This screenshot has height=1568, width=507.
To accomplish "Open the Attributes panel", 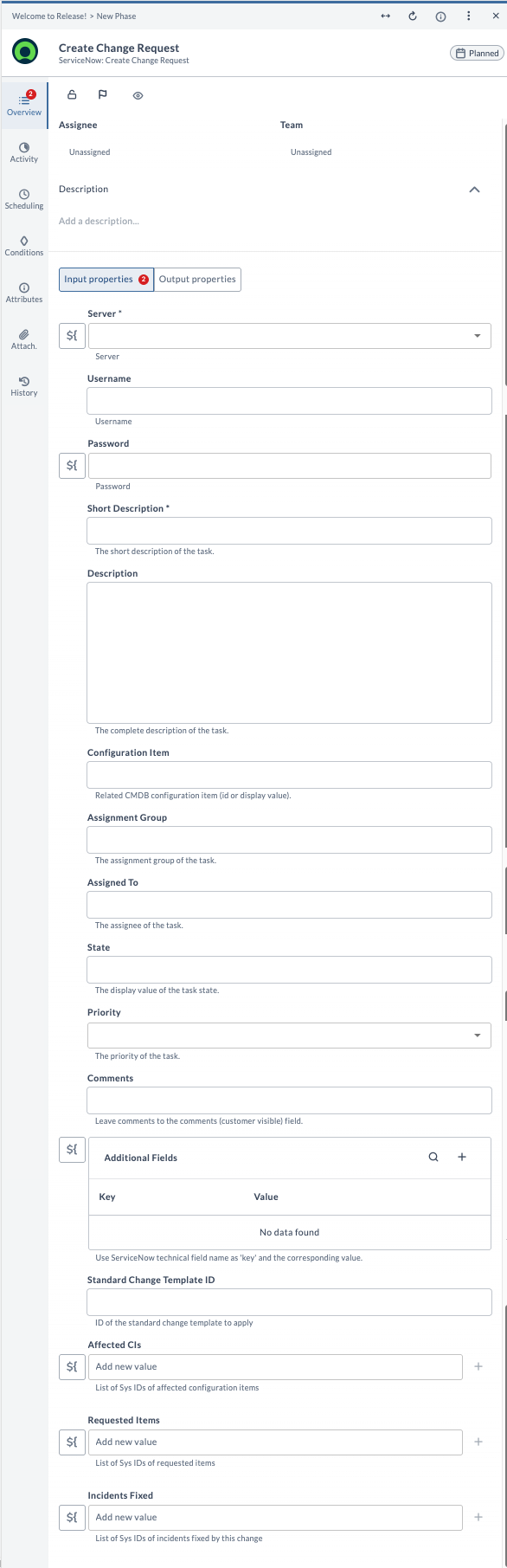I will tap(24, 293).
